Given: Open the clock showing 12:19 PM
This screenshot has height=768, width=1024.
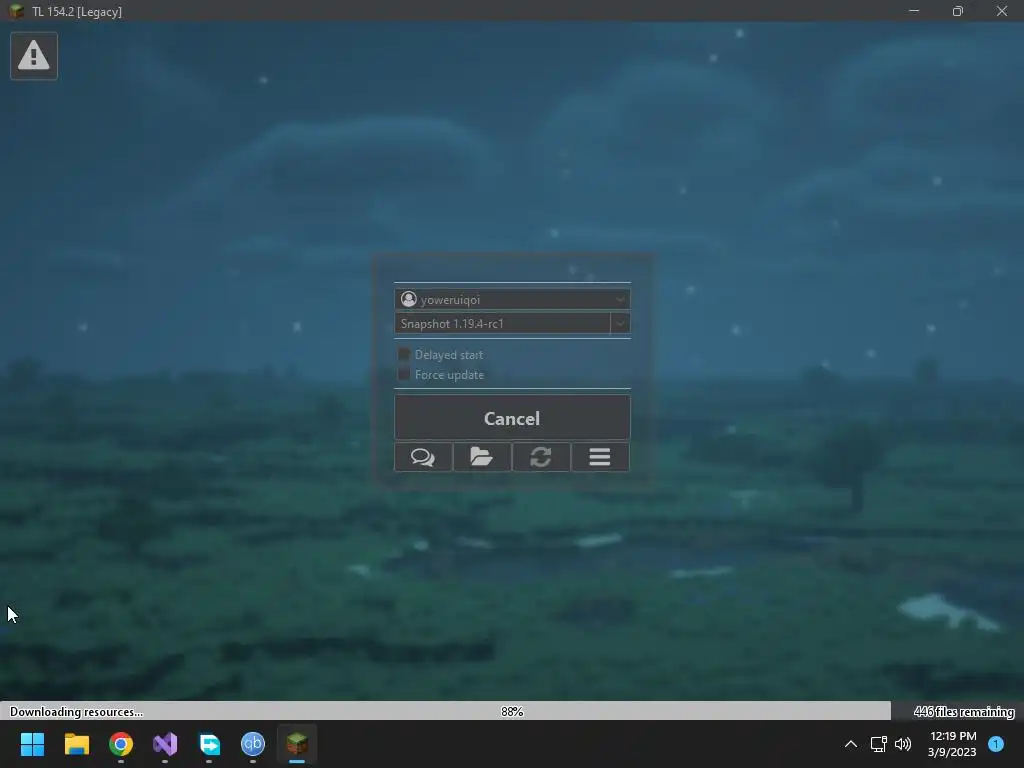Looking at the screenshot, I should point(952,744).
